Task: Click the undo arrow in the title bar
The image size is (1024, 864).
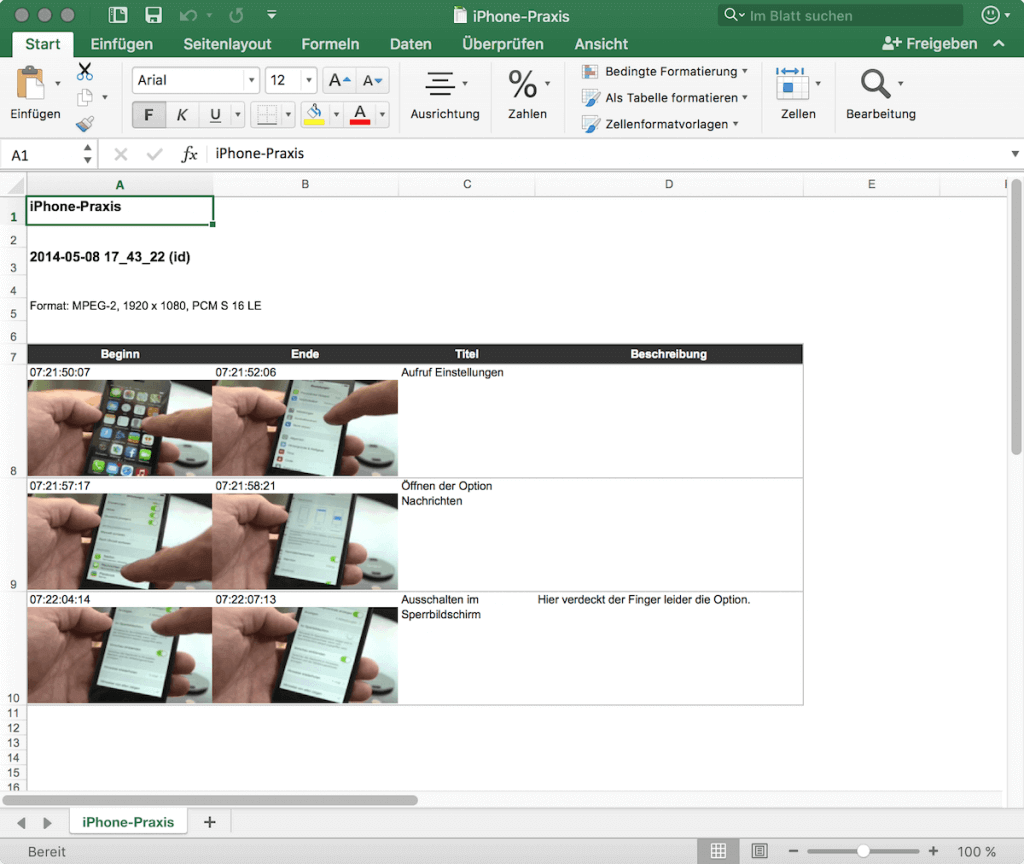Action: point(188,15)
